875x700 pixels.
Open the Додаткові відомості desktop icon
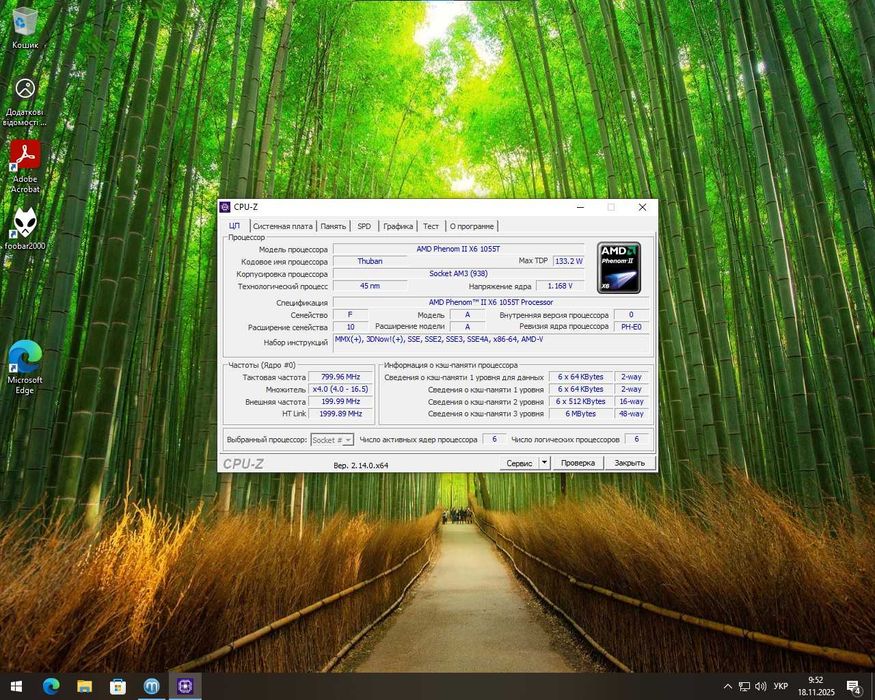pos(25,102)
